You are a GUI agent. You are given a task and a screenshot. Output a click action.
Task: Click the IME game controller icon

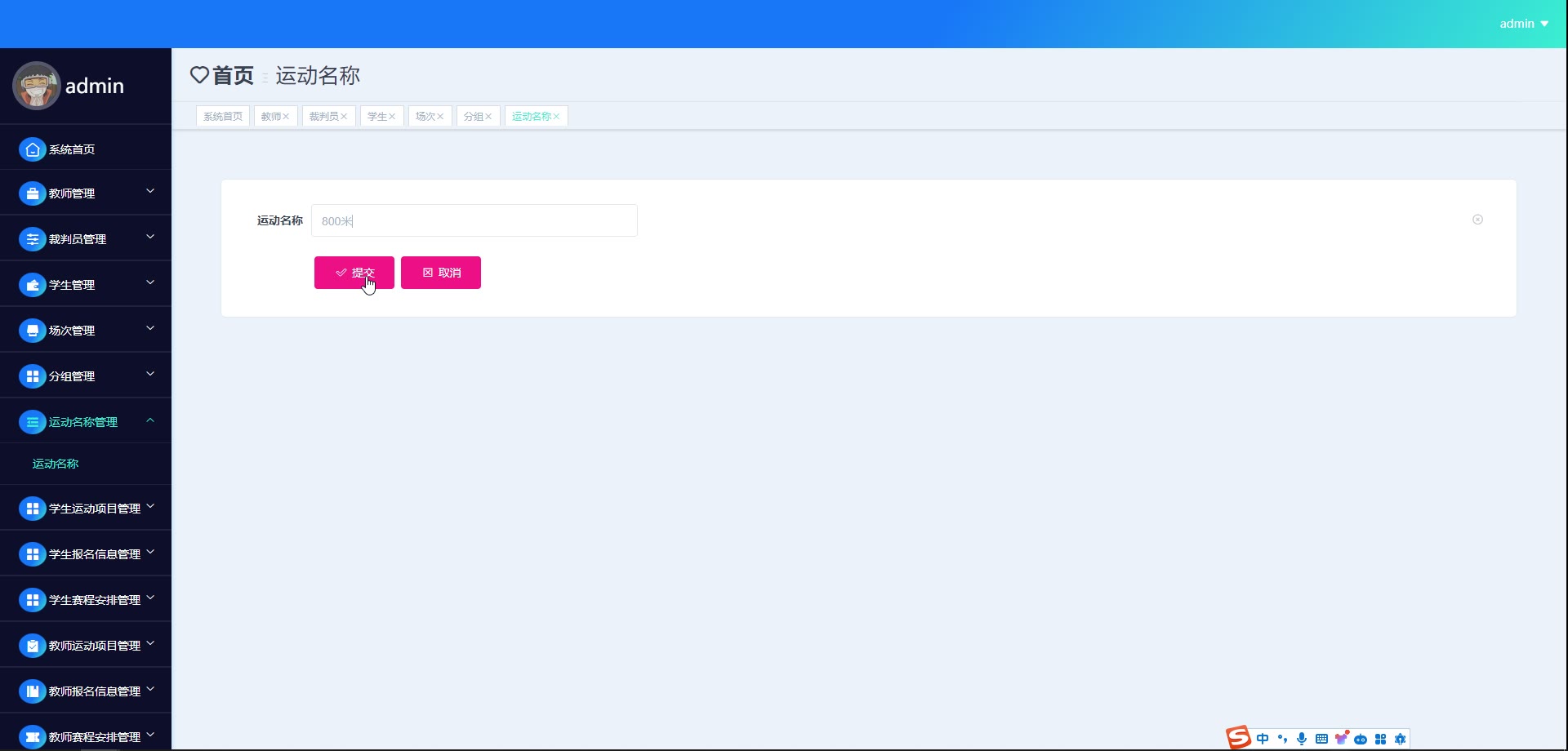point(1361,739)
